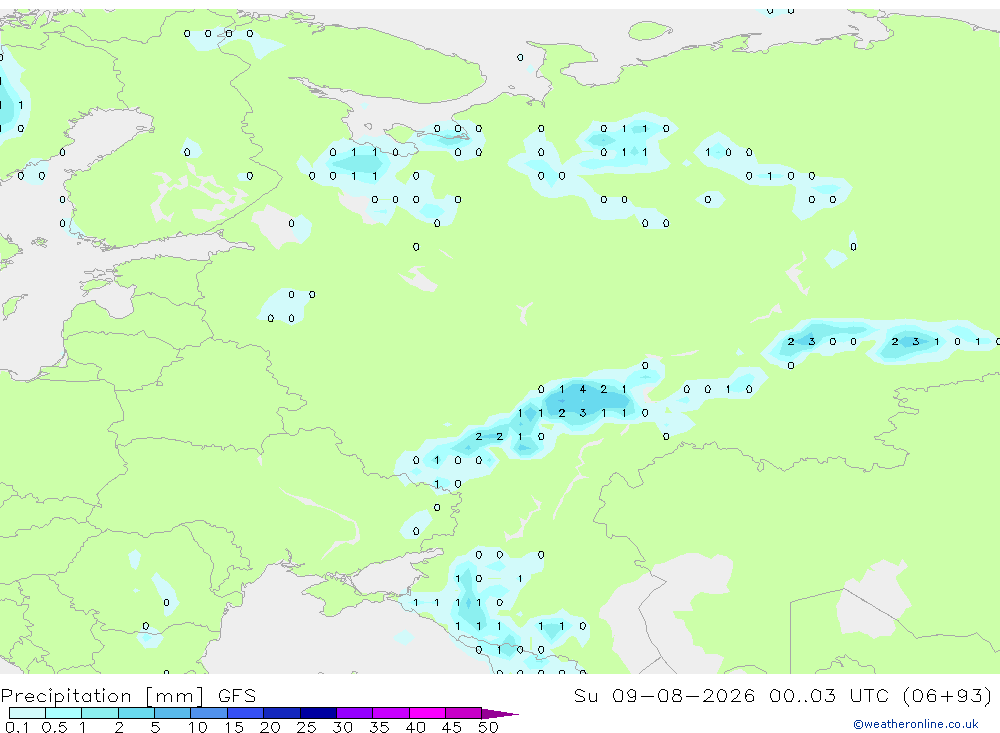The height and width of the screenshot is (733, 1000).
Task: Click the 30–35 mm violet legend swatch
Action: tap(354, 713)
